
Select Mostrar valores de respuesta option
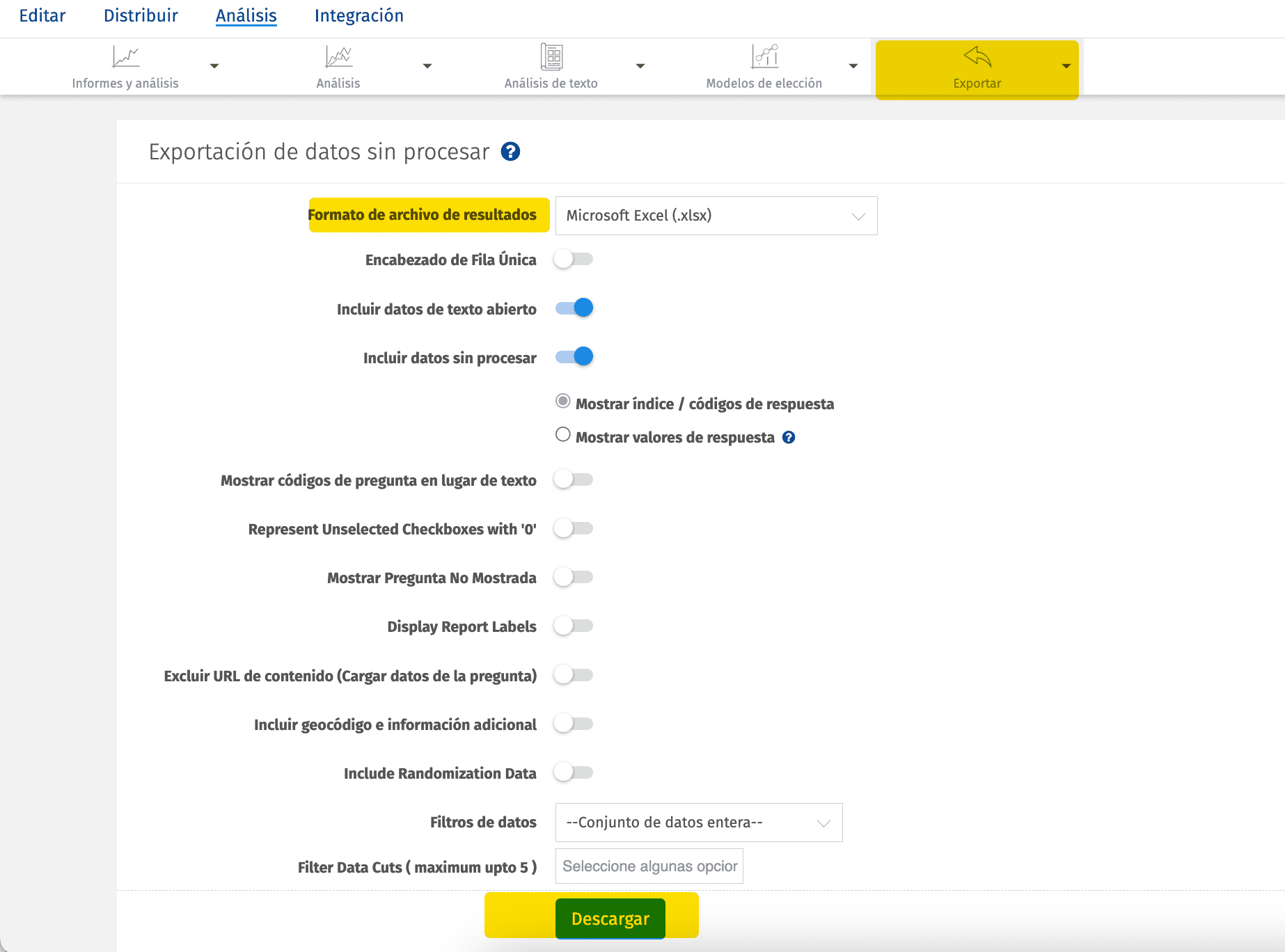562,434
